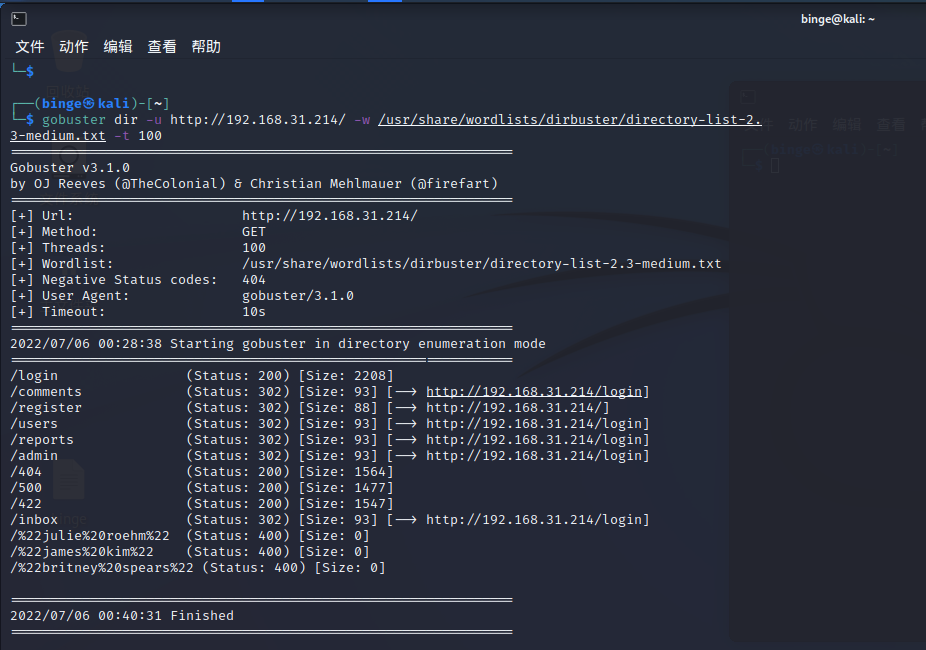Open the 帮助 menu
Screen dimensions: 926x650
206,47
